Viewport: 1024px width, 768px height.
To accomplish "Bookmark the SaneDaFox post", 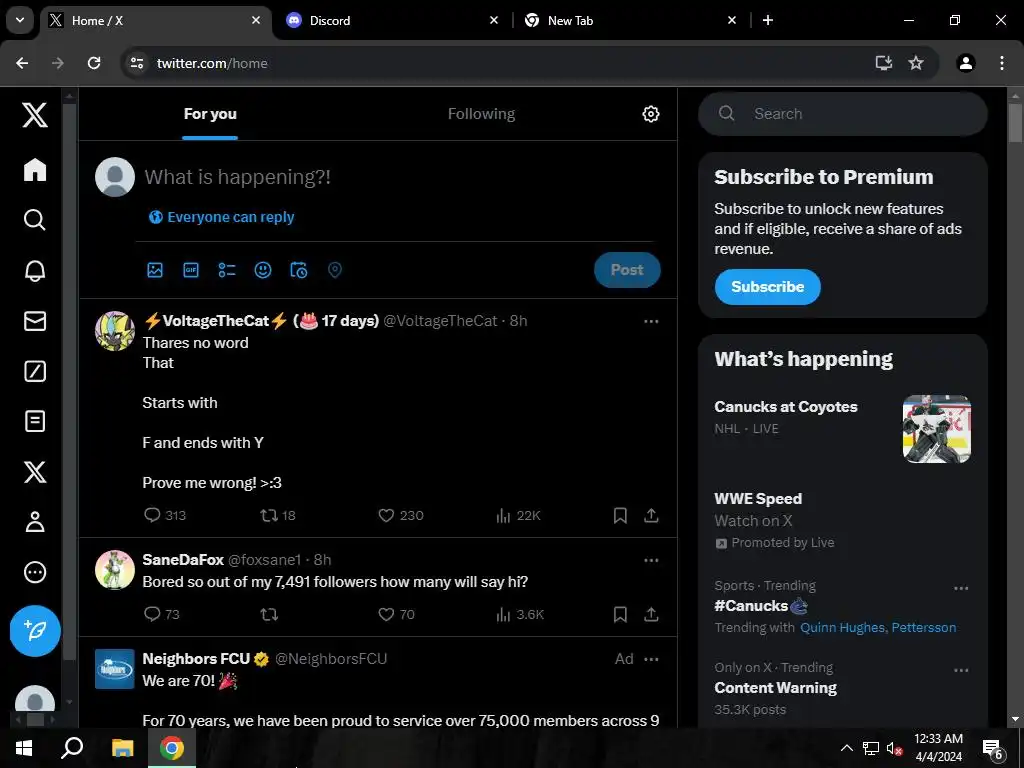I will [620, 614].
